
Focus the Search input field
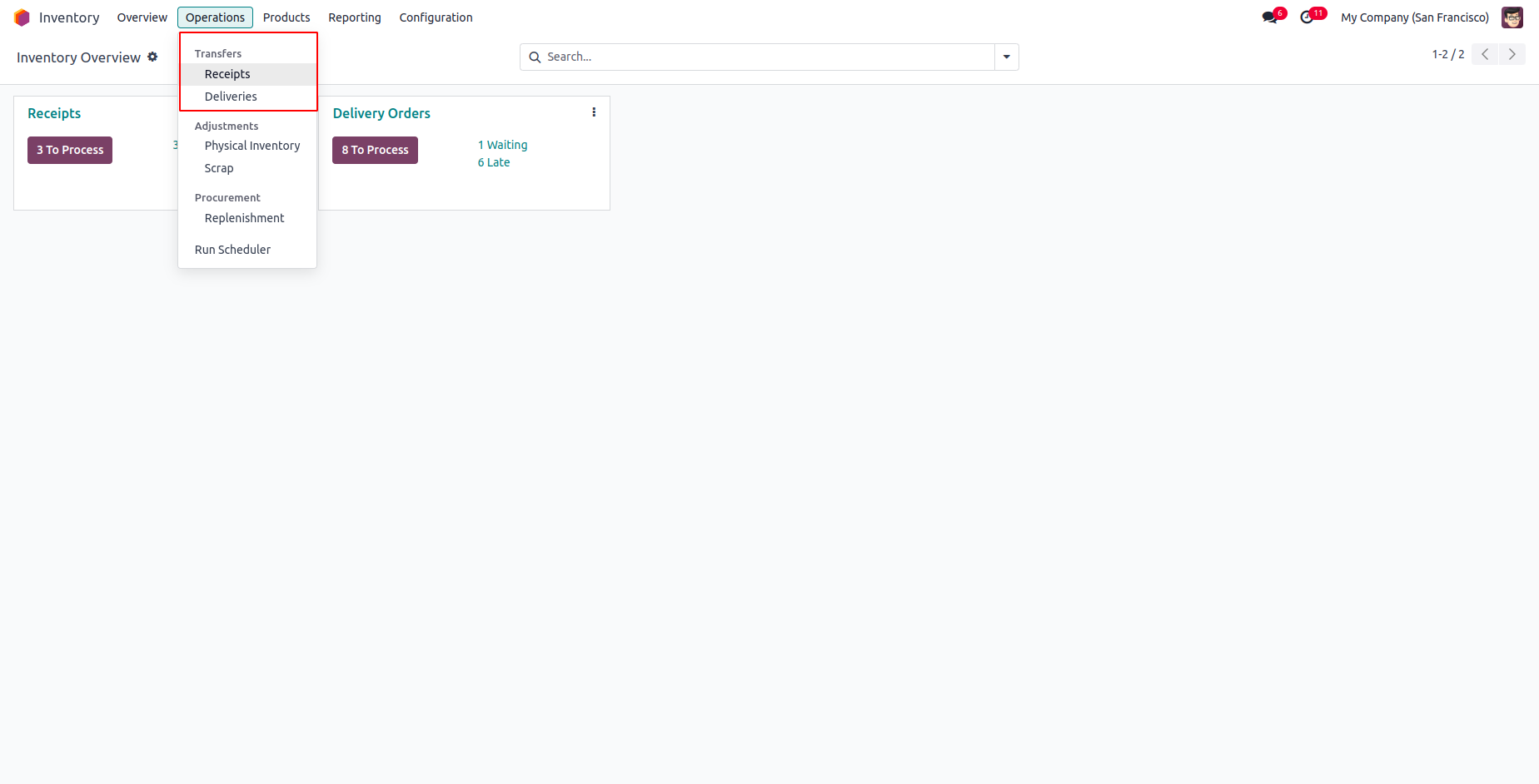point(768,57)
